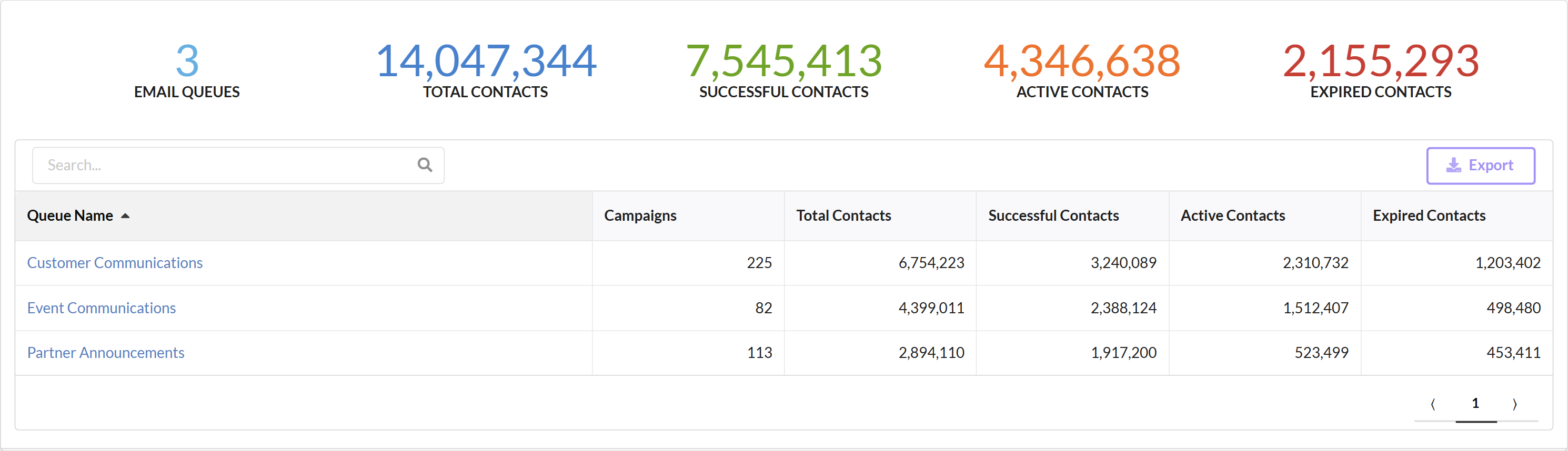Screen dimensions: 1568x451
Task: Select page 1 in pagination
Action: (x=1475, y=403)
